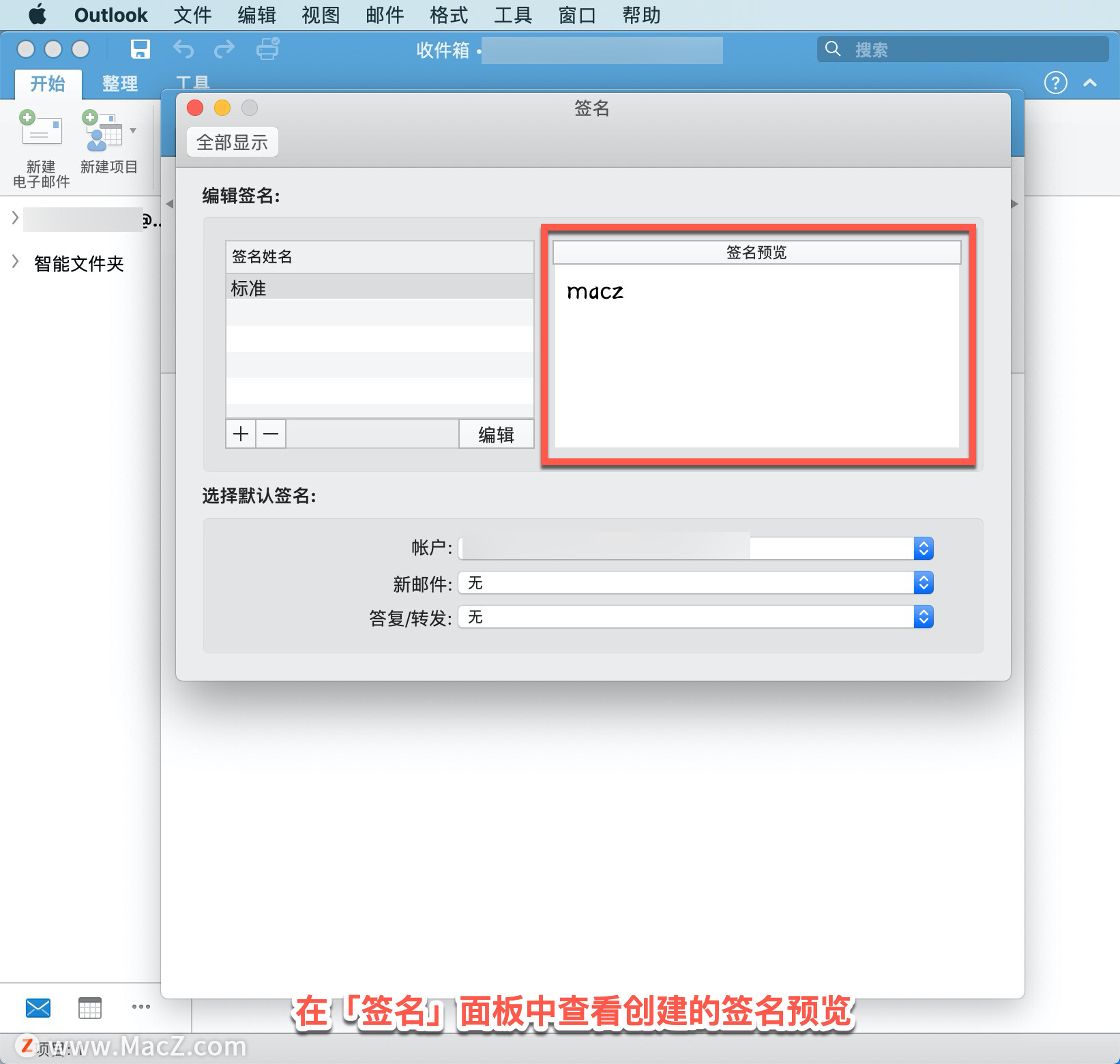The height and width of the screenshot is (1064, 1120).
Task: Open the 文件 menu
Action: [192, 15]
